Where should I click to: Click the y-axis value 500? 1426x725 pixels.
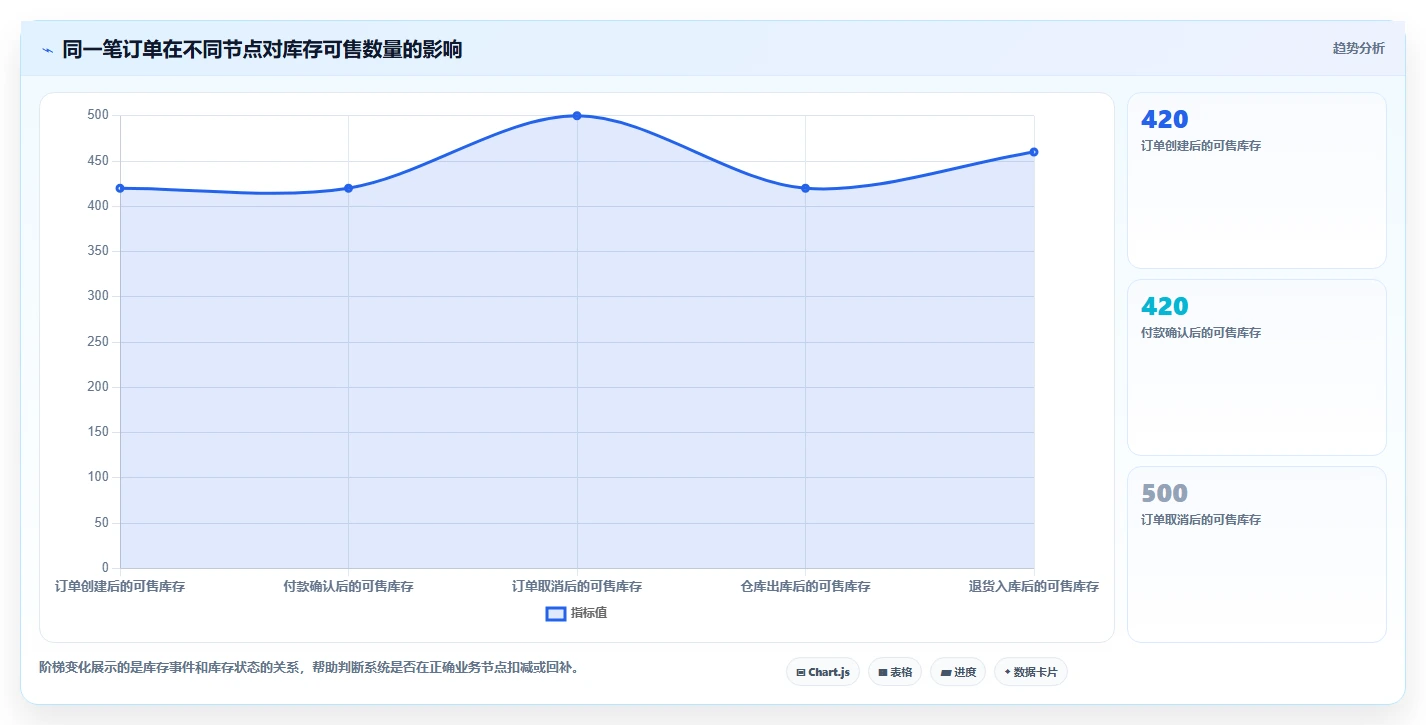click(97, 115)
